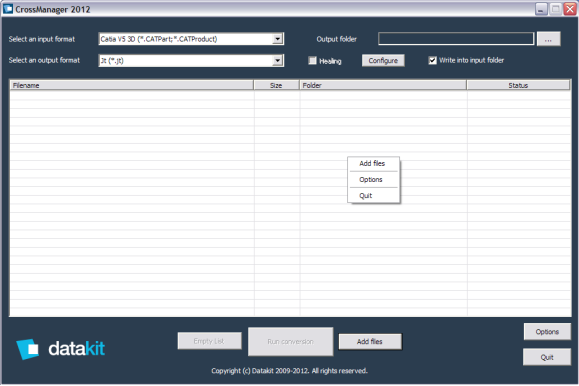
Task: Select the Catia V5 3D input format box
Action: tap(191, 39)
